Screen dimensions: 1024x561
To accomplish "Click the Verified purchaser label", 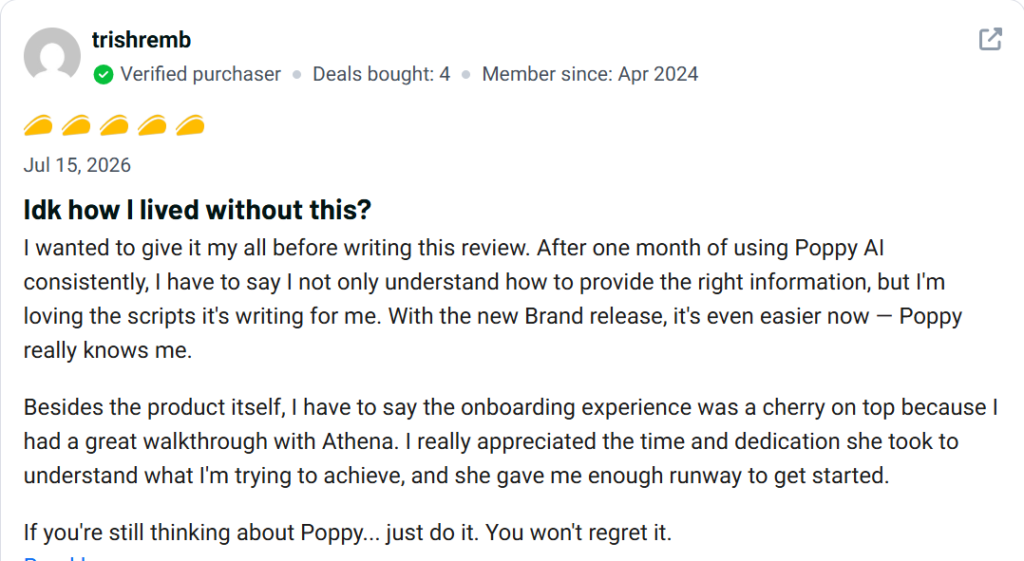I will click(x=200, y=74).
